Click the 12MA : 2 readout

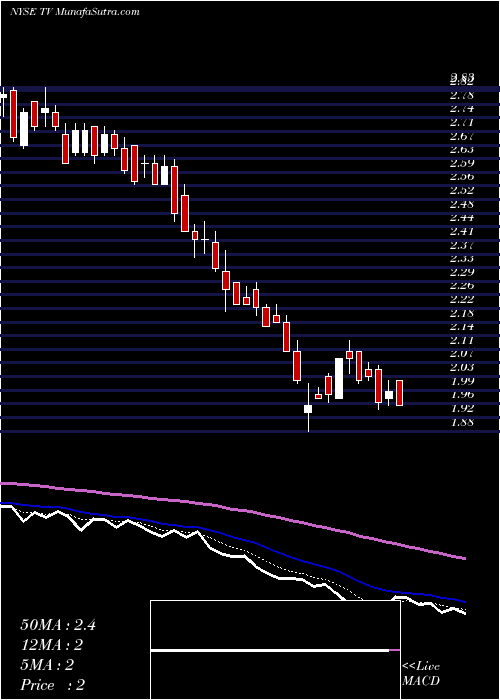point(52,645)
